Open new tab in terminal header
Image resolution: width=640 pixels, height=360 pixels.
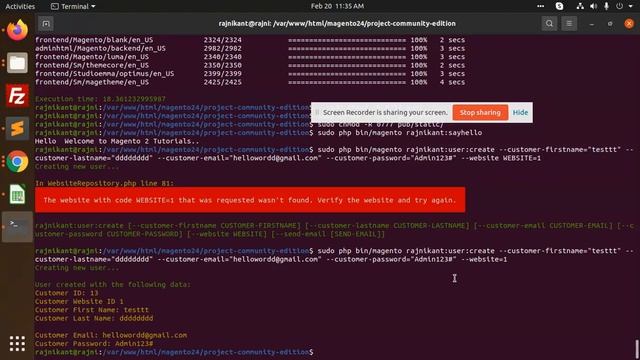[46, 24]
